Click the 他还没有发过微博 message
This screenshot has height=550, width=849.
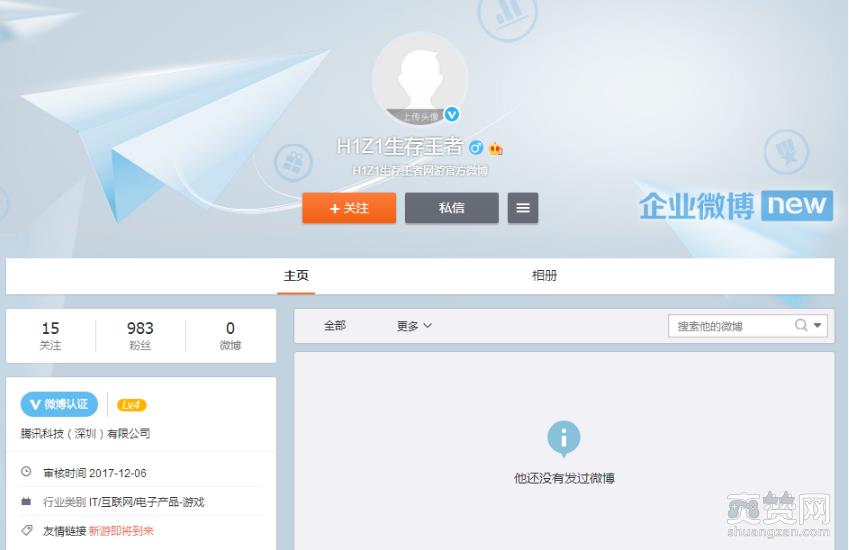(564, 479)
